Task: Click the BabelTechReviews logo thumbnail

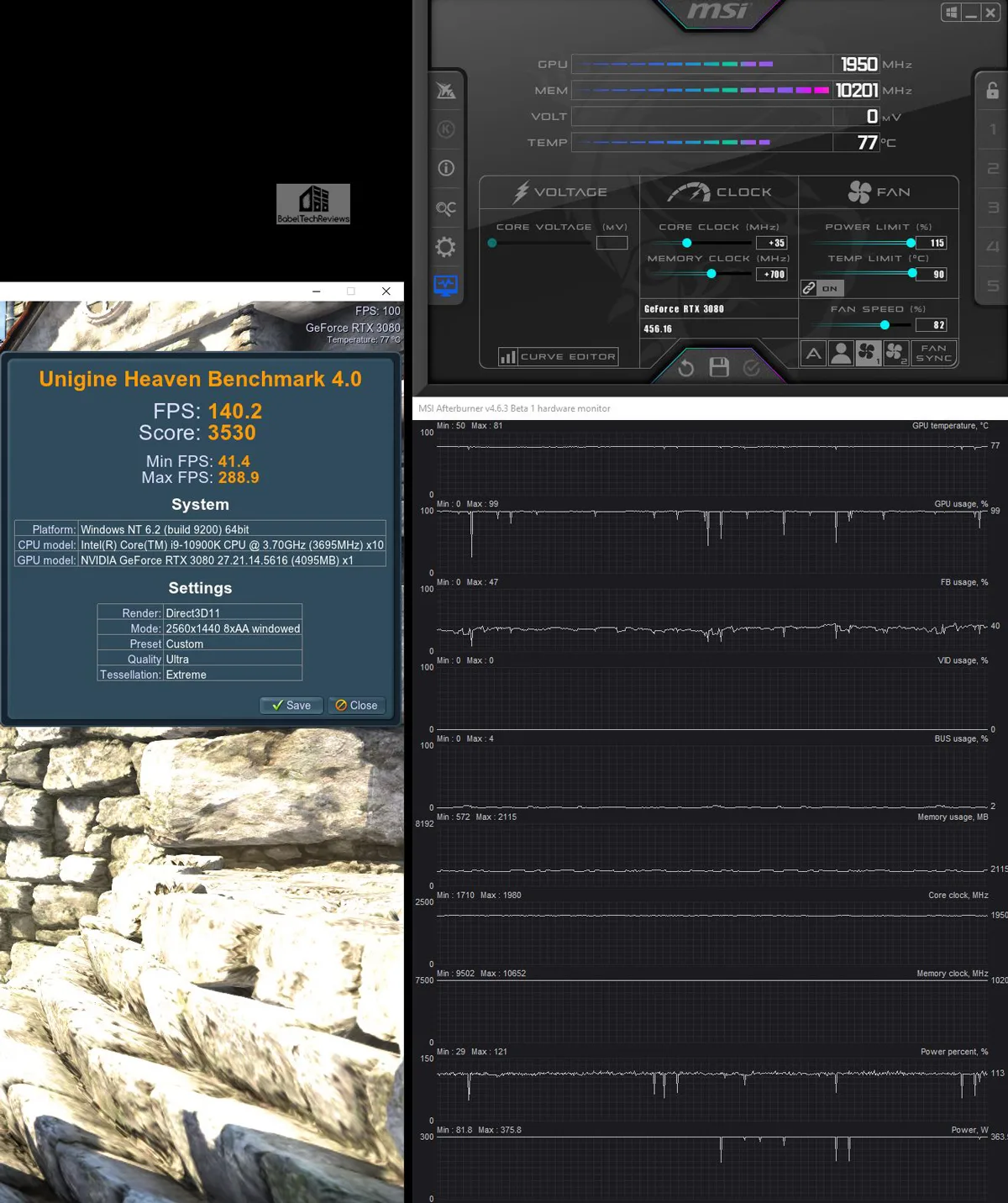Action: coord(313,204)
